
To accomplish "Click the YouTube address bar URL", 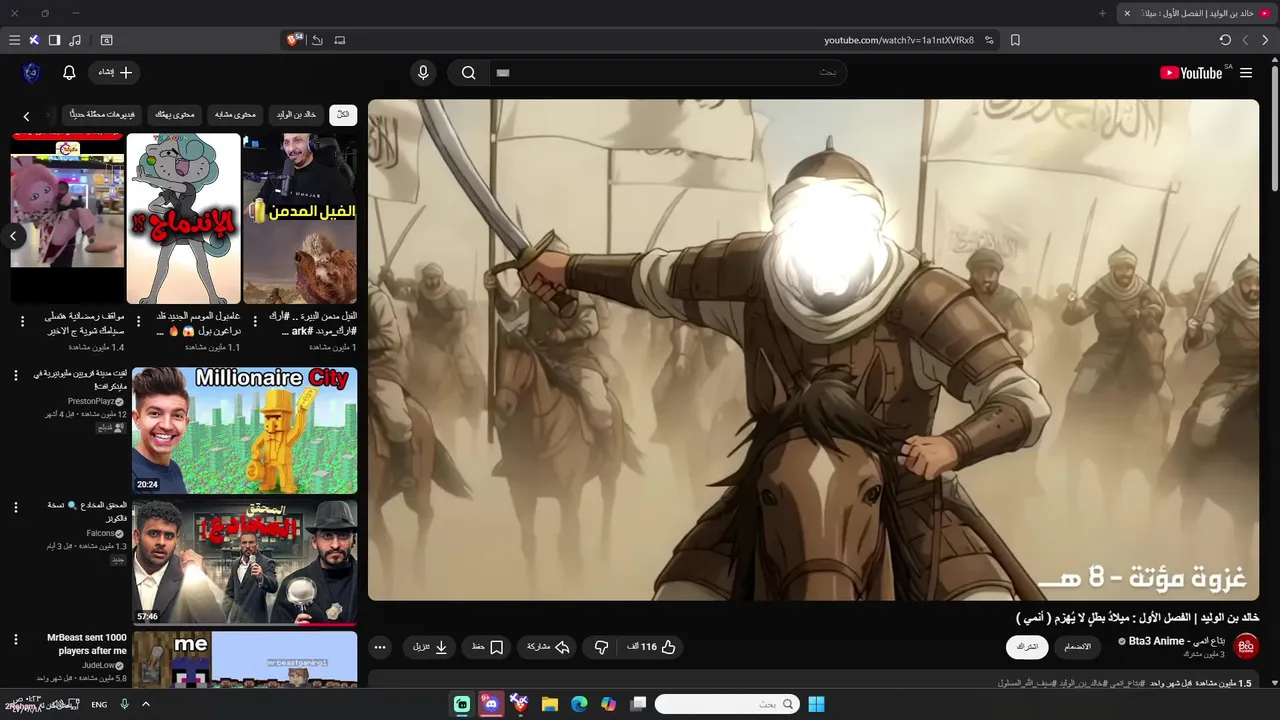I will click(x=898, y=40).
